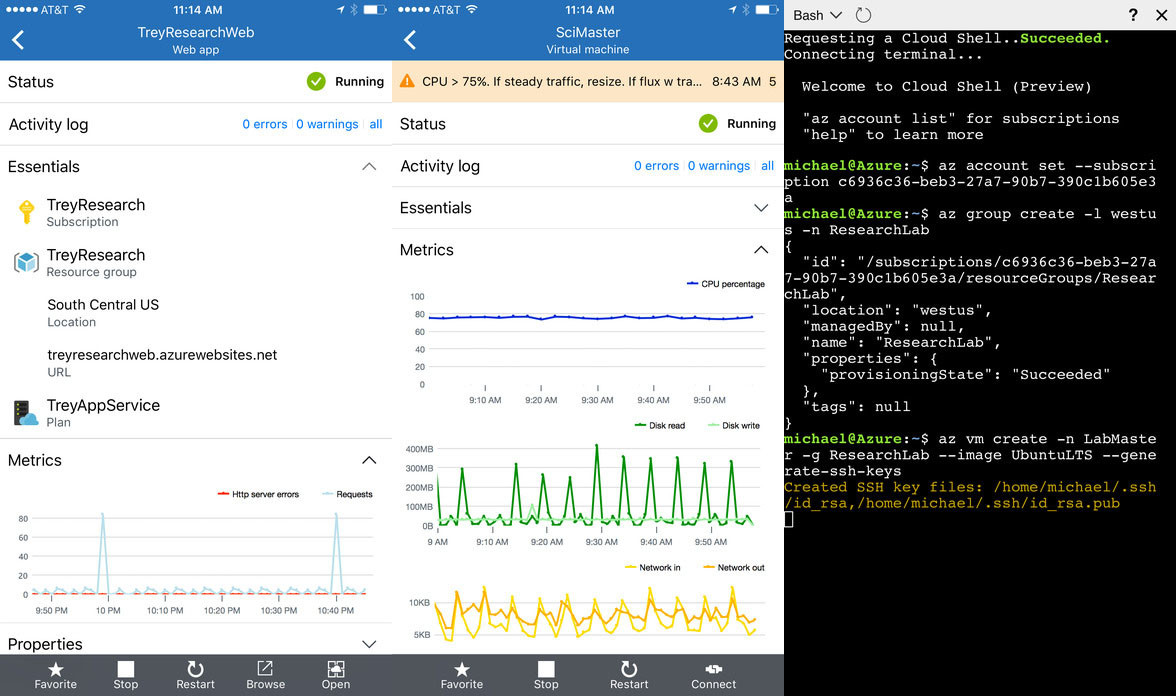The image size is (1176, 696).
Task: Open the Bash shell type dropdown
Action: (x=818, y=15)
